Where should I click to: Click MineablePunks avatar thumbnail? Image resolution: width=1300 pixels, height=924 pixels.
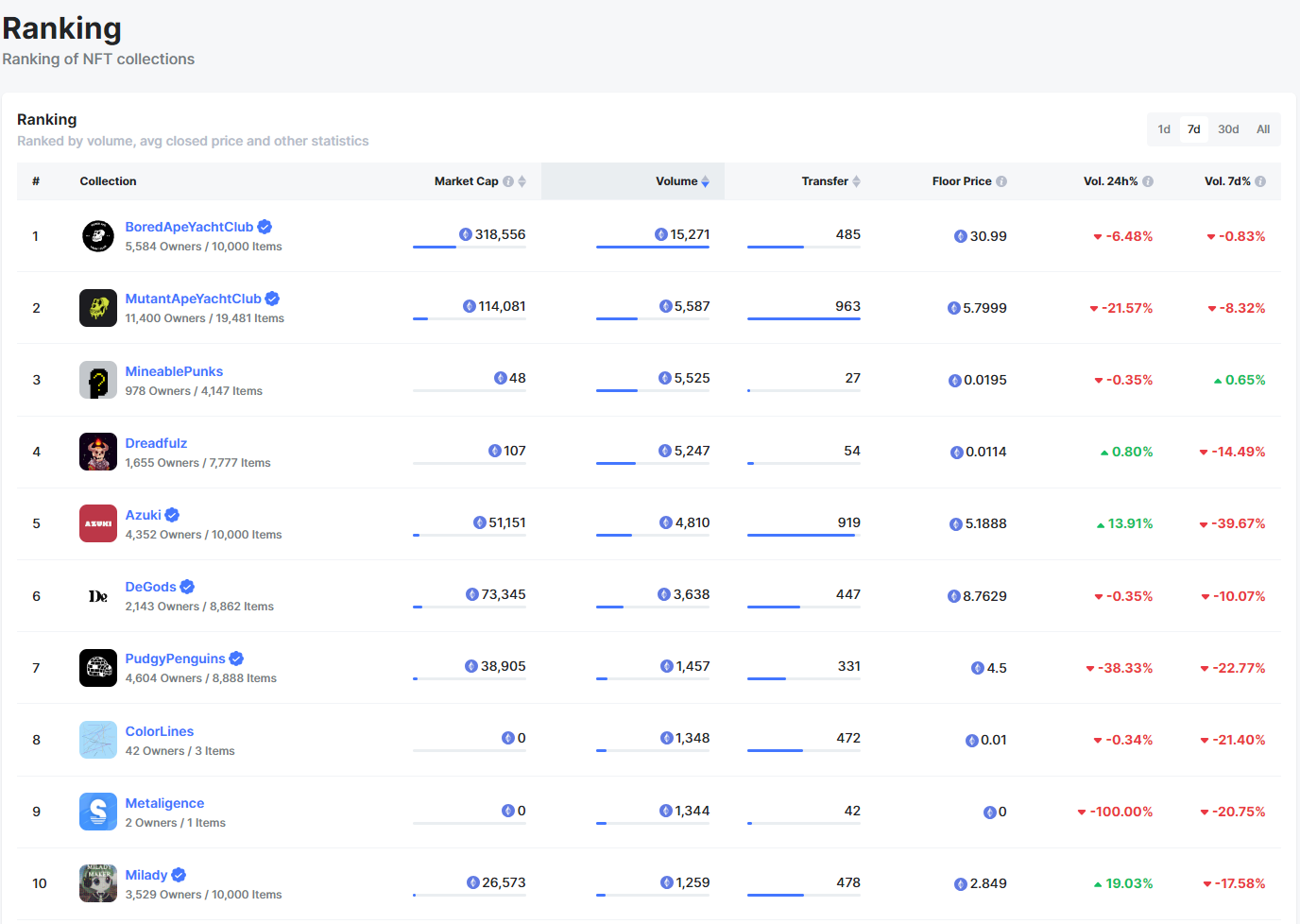coord(98,380)
